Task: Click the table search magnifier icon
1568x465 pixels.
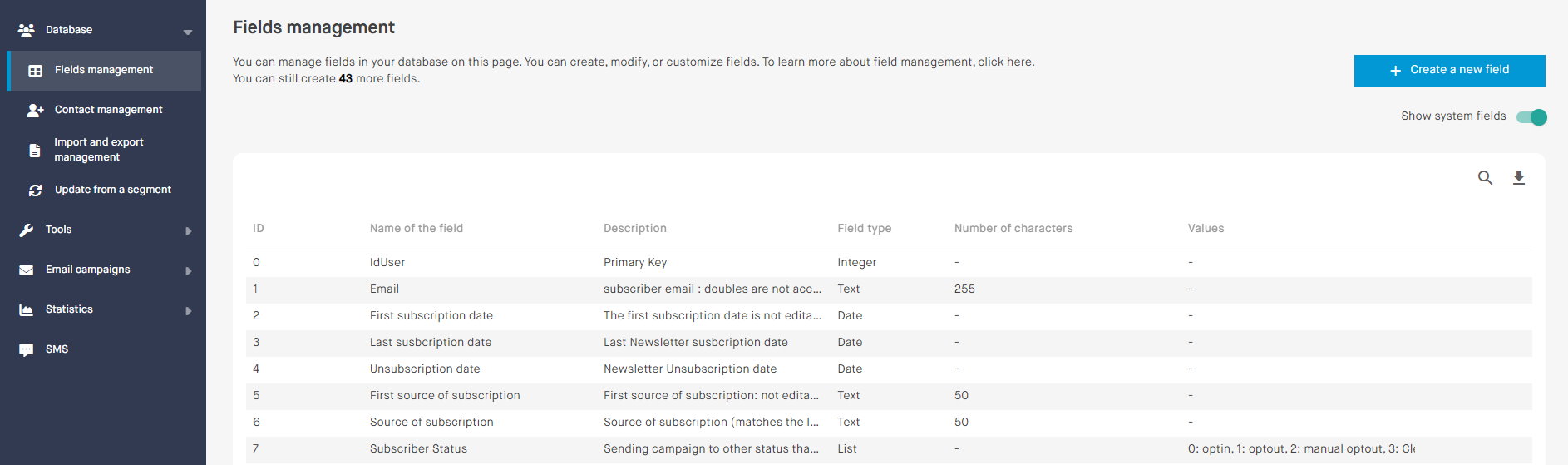Action: pyautogui.click(x=1485, y=178)
